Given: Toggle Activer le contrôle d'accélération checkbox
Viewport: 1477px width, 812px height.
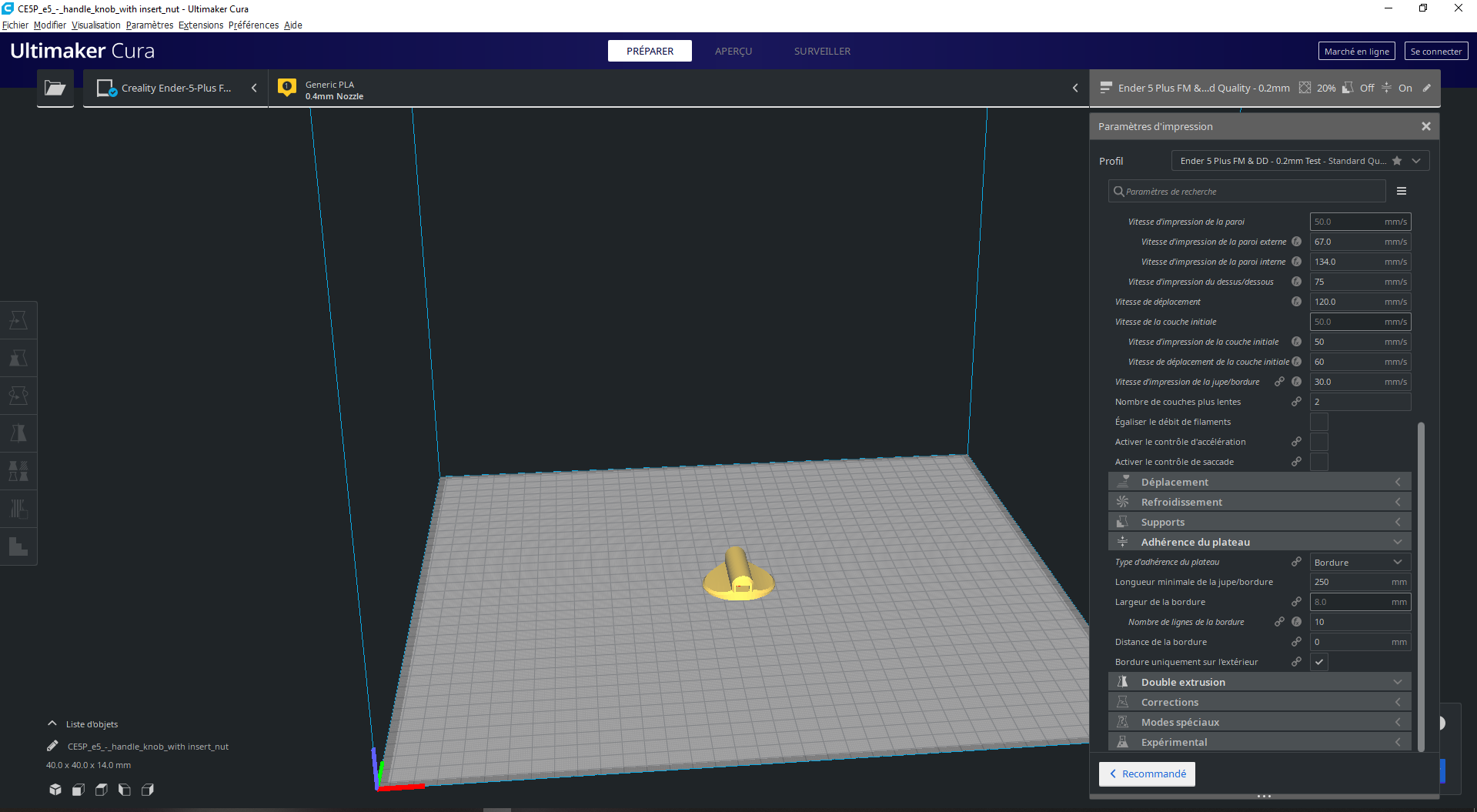Looking at the screenshot, I should click(1319, 442).
